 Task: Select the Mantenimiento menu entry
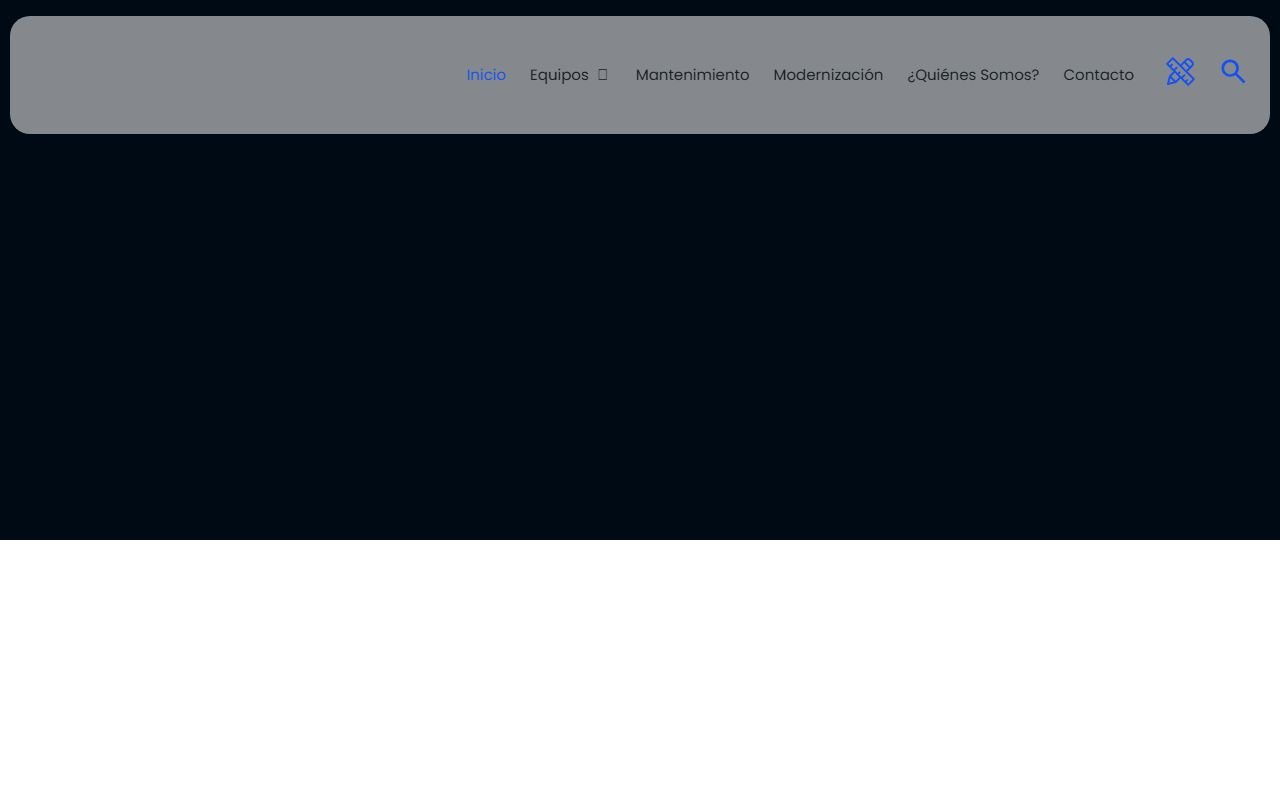[692, 75]
